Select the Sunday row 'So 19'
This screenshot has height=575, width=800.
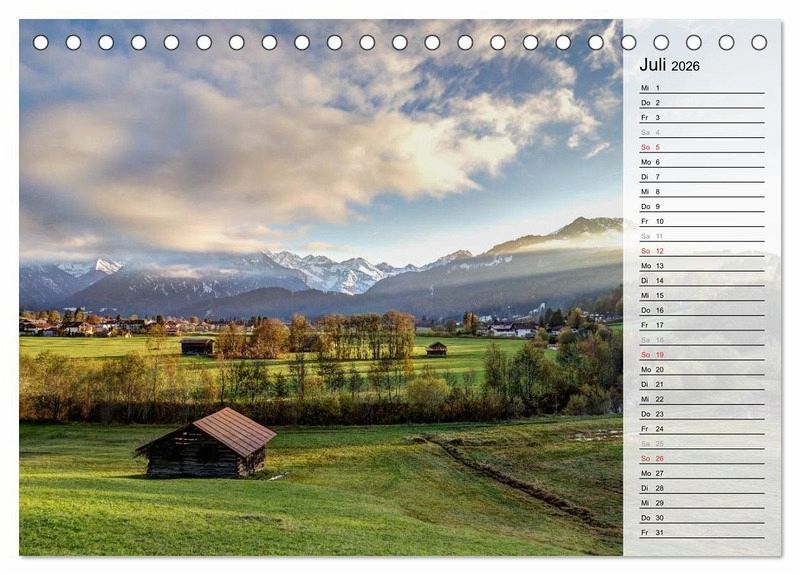point(700,354)
